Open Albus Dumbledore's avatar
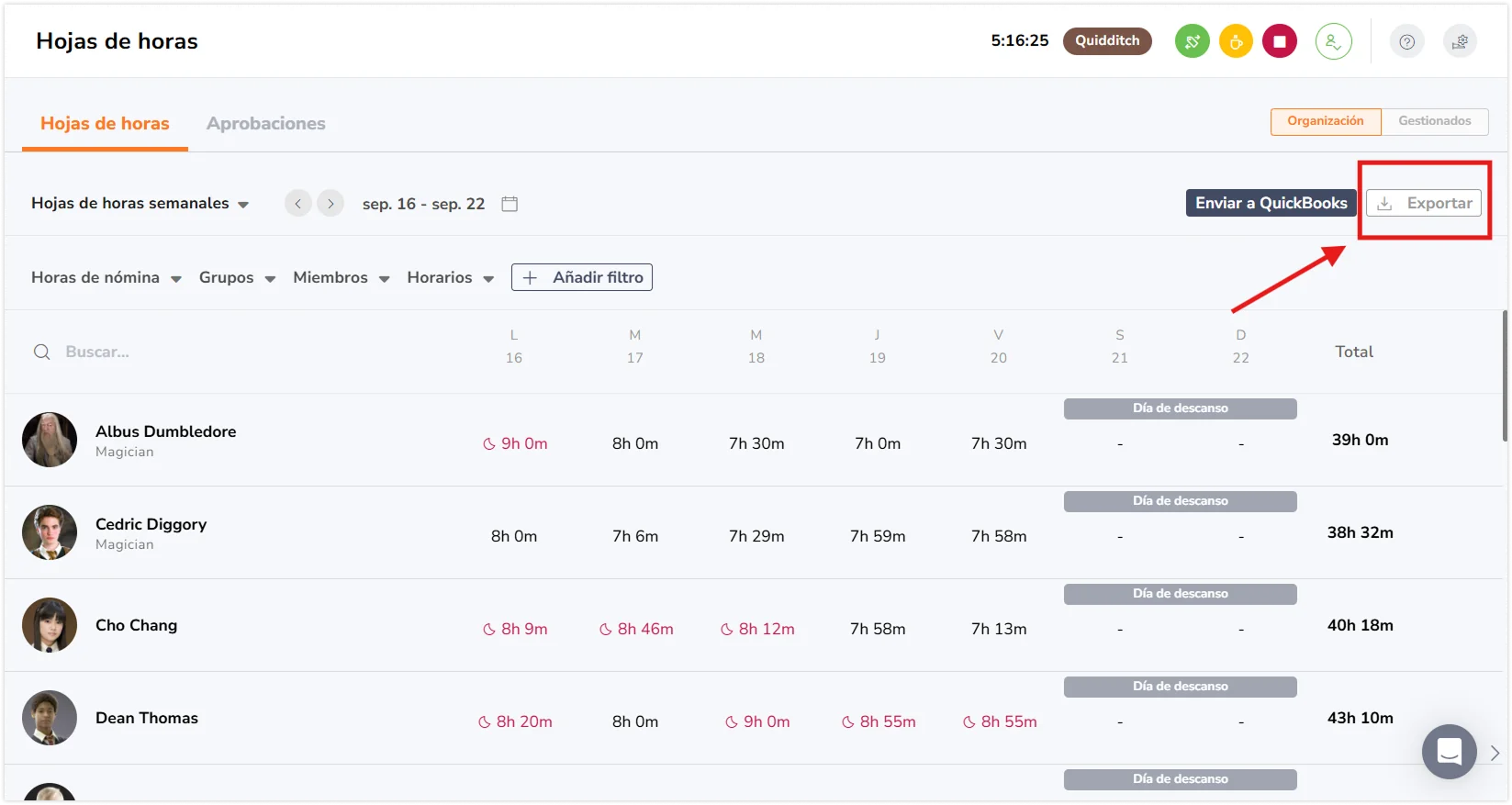The width and height of the screenshot is (1512, 805). (50, 440)
